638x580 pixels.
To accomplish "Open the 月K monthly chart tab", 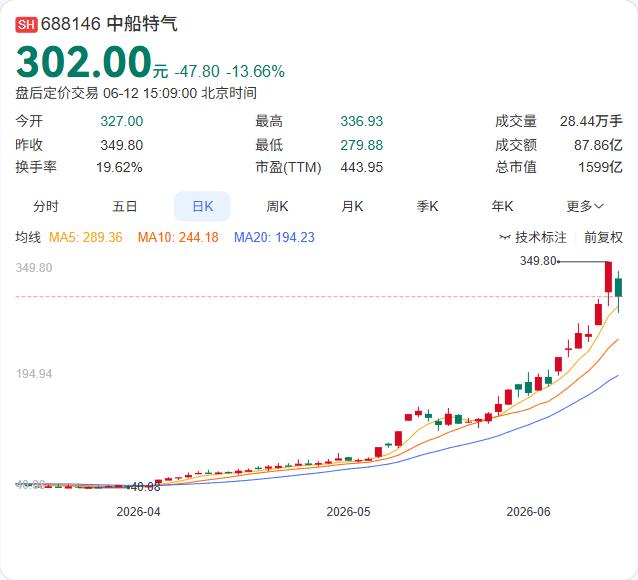I will [x=352, y=206].
